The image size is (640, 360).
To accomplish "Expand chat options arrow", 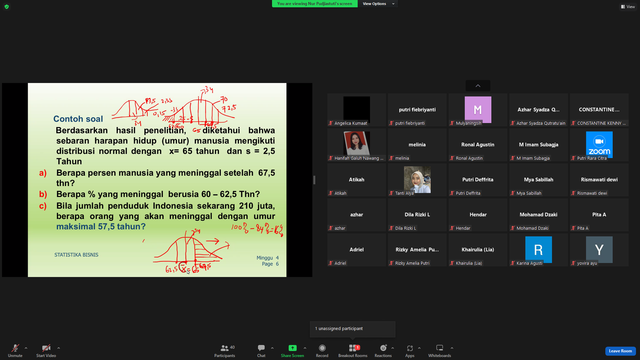I will coord(272,348).
